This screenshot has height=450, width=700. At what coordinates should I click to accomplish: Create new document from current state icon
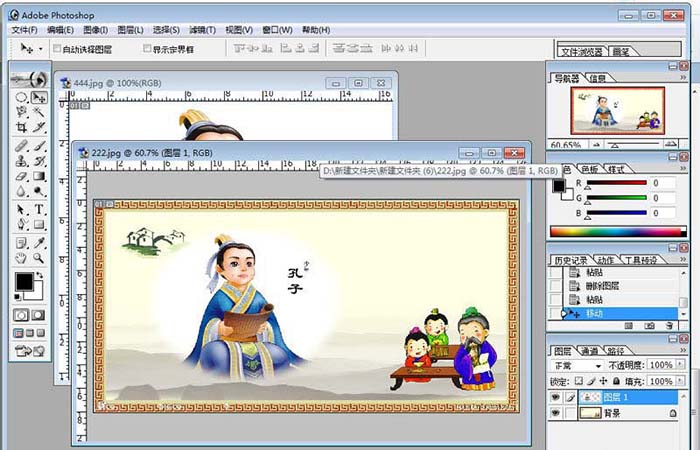[x=629, y=326]
